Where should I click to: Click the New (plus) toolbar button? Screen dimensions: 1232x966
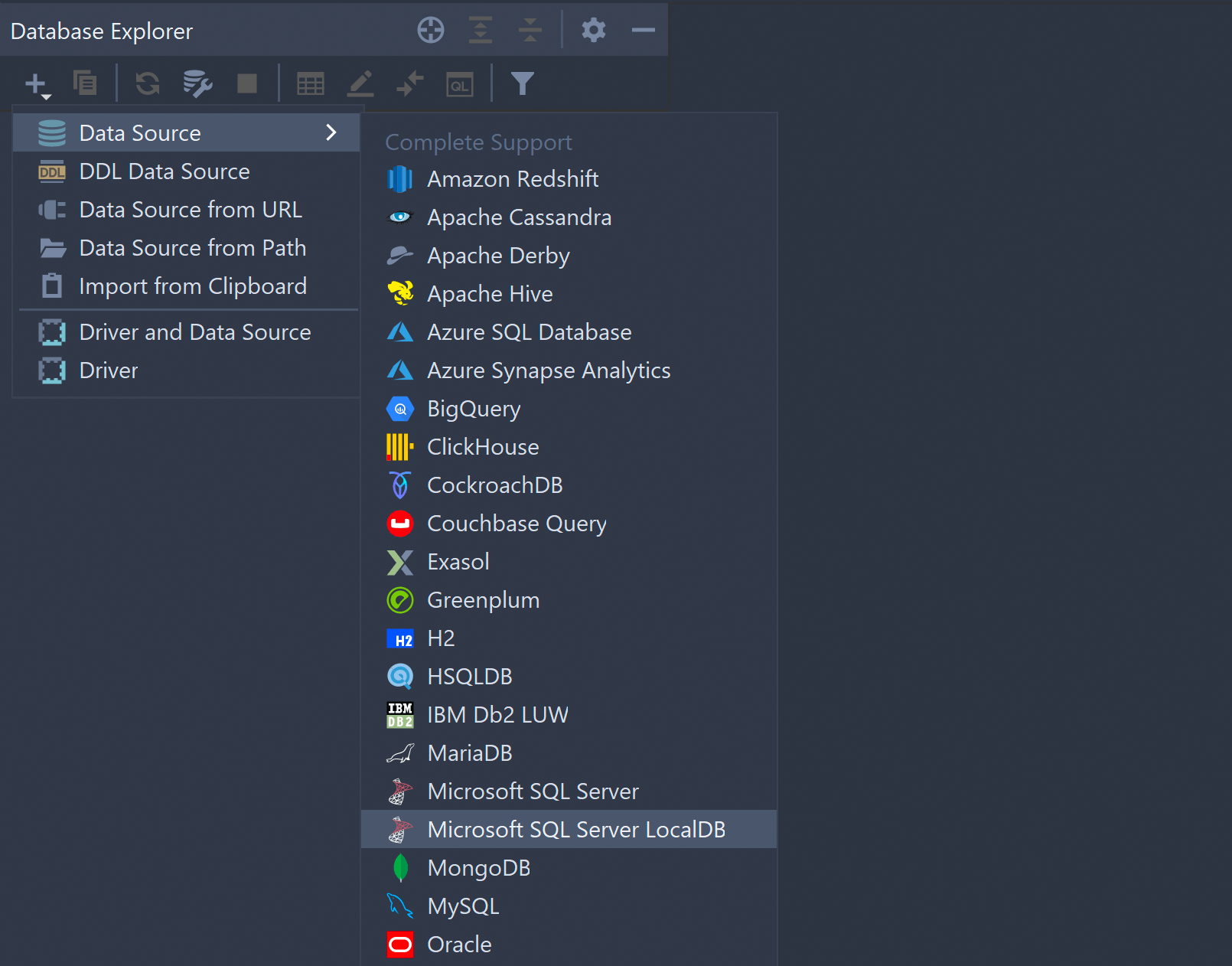(36, 83)
